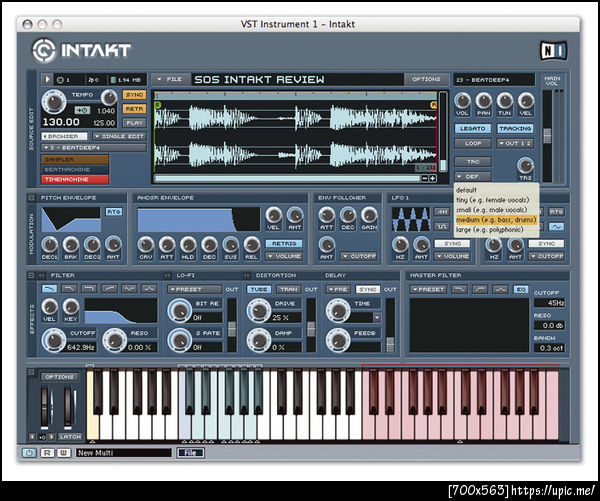The width and height of the screenshot is (600, 501).
Task: Click the waveform horizontal scrollbar
Action: click(287, 178)
